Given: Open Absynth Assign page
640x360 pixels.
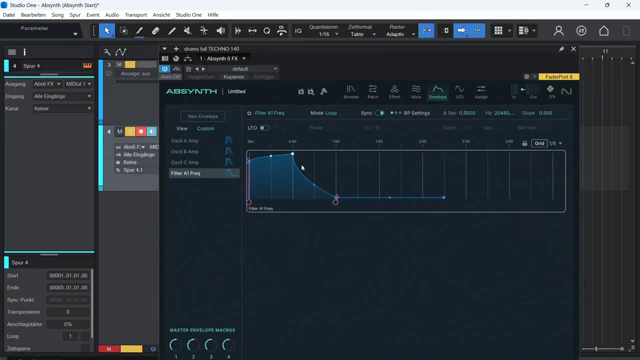Looking at the screenshot, I should click(x=481, y=92).
